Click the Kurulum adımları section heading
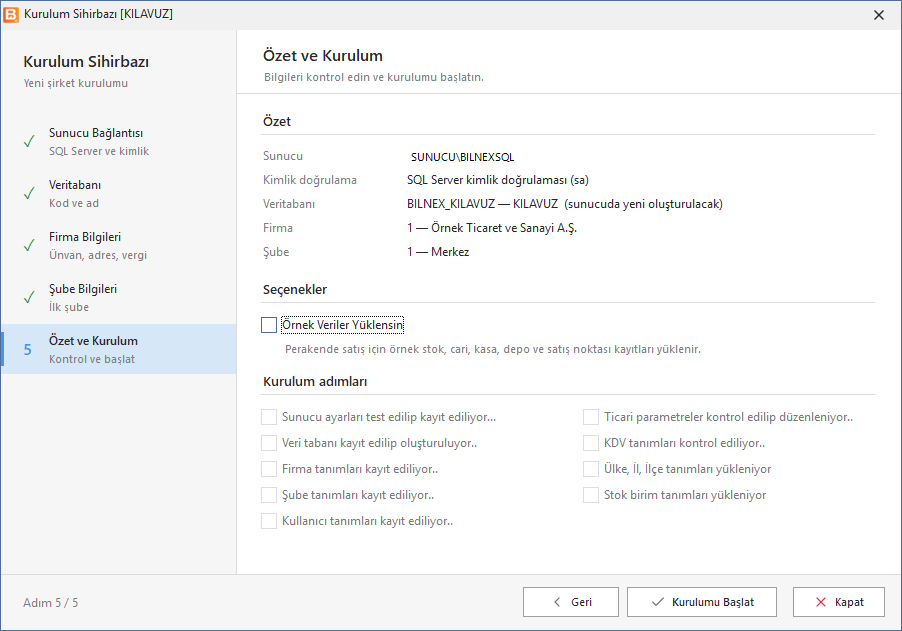This screenshot has width=902, height=631. (315, 381)
